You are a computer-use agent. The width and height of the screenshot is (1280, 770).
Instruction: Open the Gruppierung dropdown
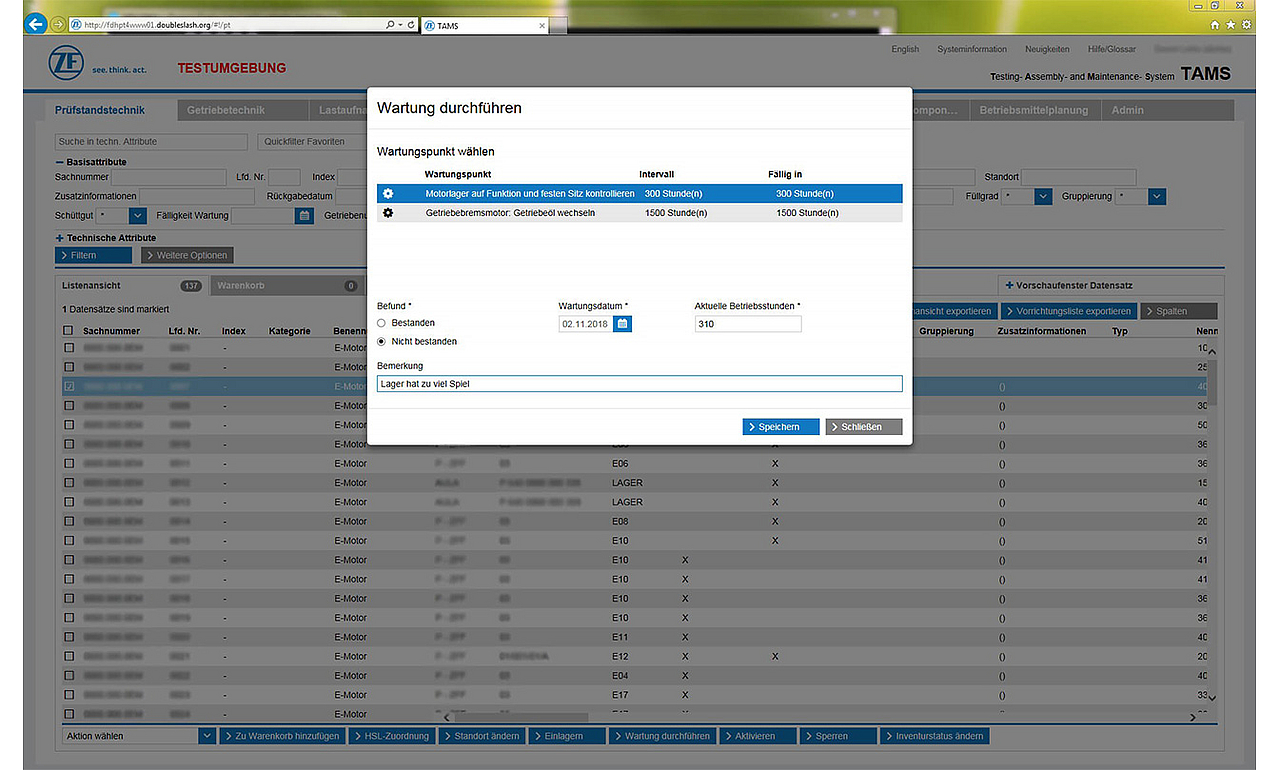point(1156,197)
